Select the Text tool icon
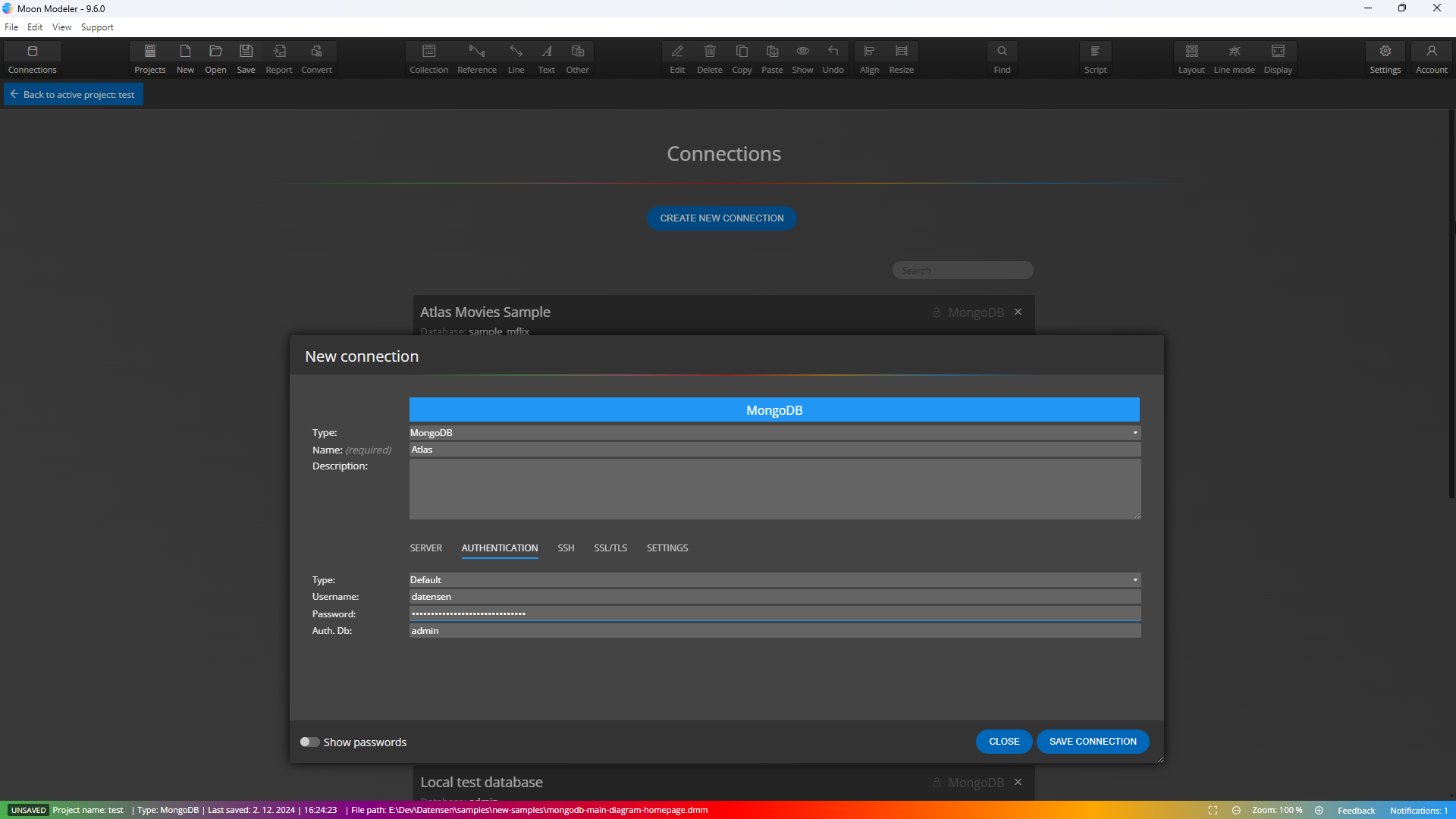The image size is (1456, 819). pos(546,58)
